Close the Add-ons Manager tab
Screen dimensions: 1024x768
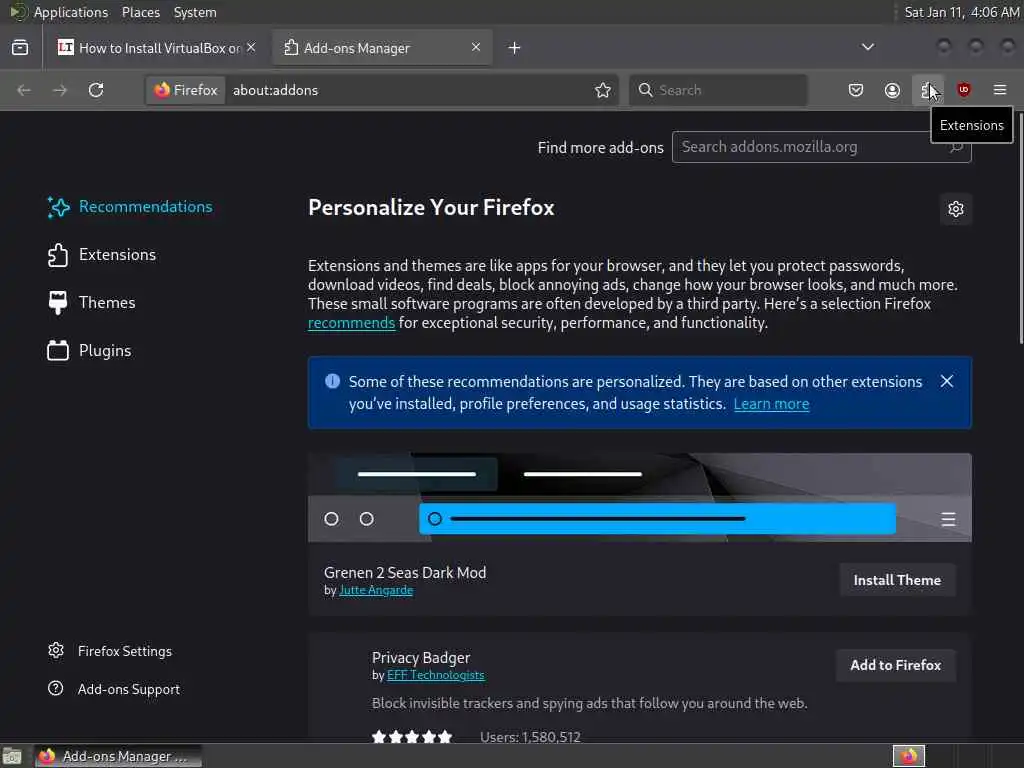pos(476,47)
